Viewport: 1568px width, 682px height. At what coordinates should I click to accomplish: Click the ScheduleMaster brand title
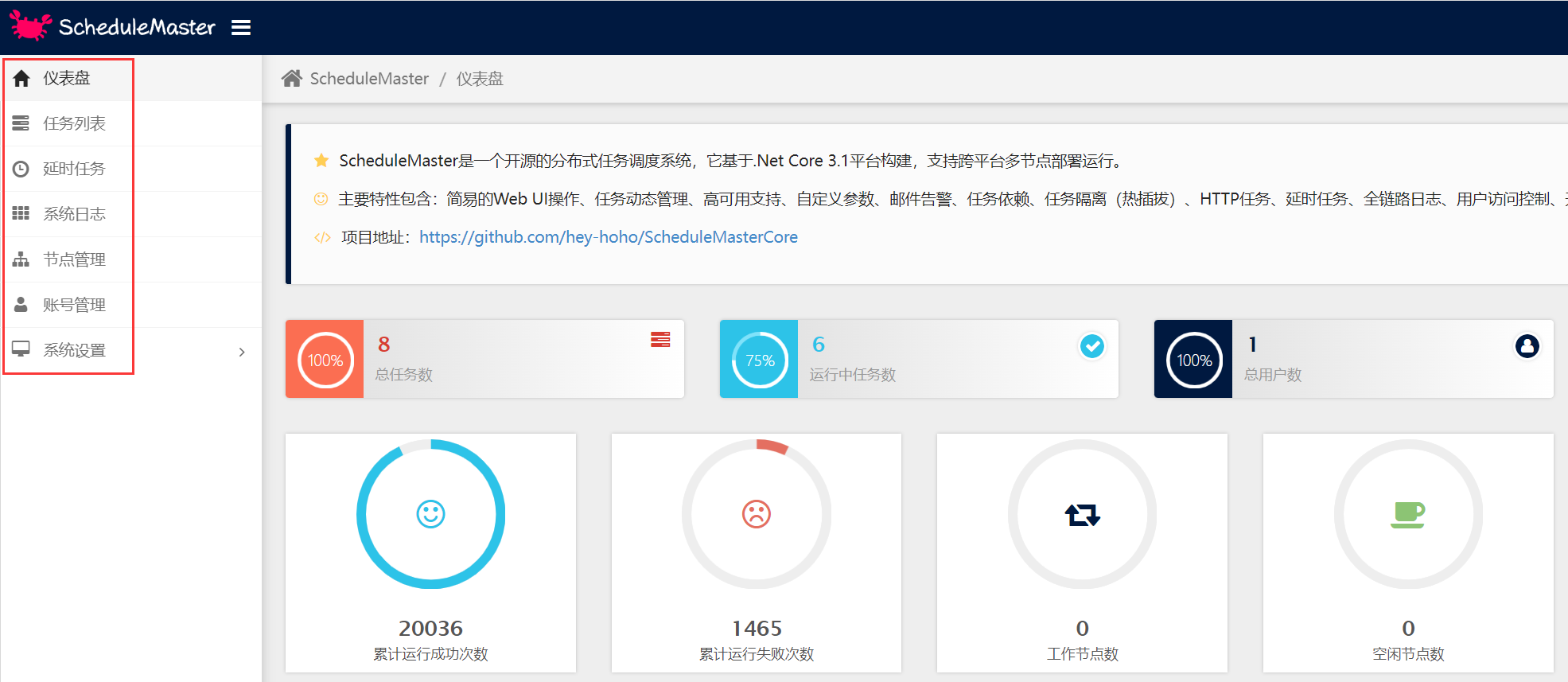137,27
